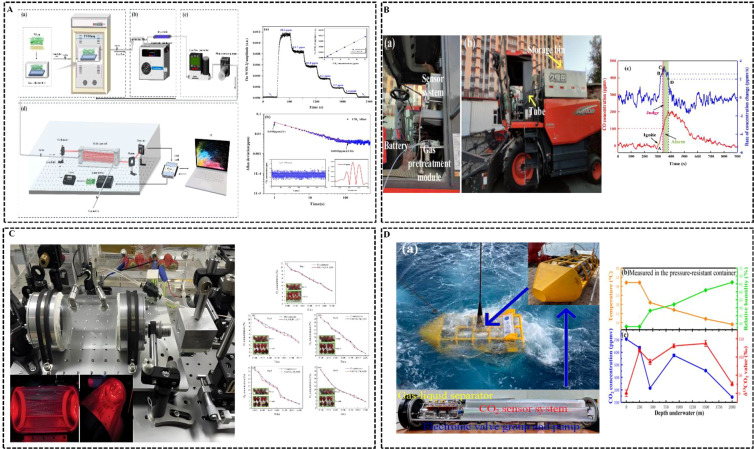Screen dimensions: 754x449
Task: Select the red cylindrical cell glow inset
Action: (44, 409)
